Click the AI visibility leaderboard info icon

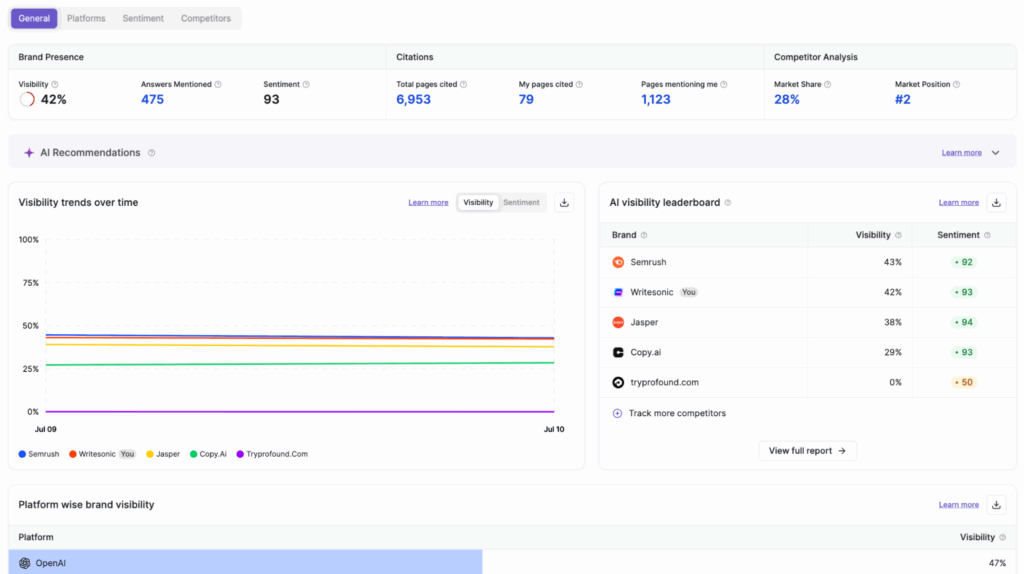pos(728,202)
